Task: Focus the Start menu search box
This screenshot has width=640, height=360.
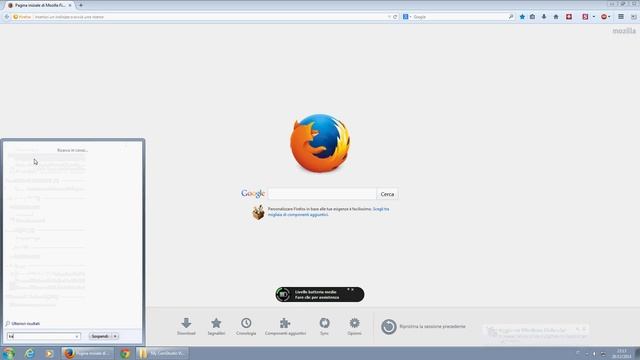Action: pos(43,336)
